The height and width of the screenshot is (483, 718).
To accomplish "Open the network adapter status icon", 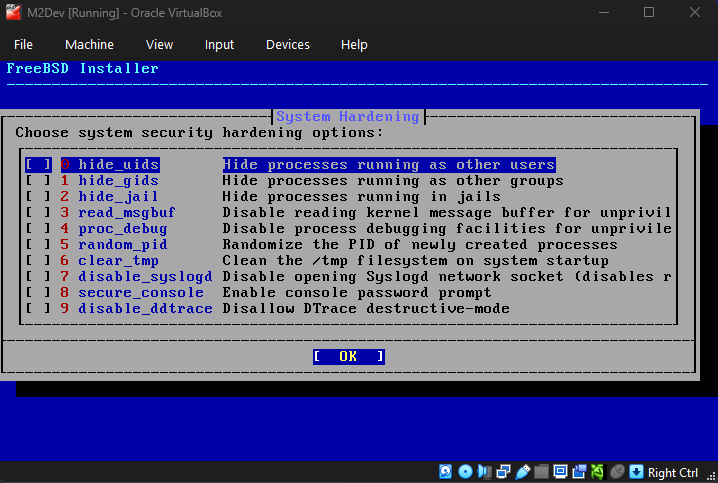I will (503, 472).
